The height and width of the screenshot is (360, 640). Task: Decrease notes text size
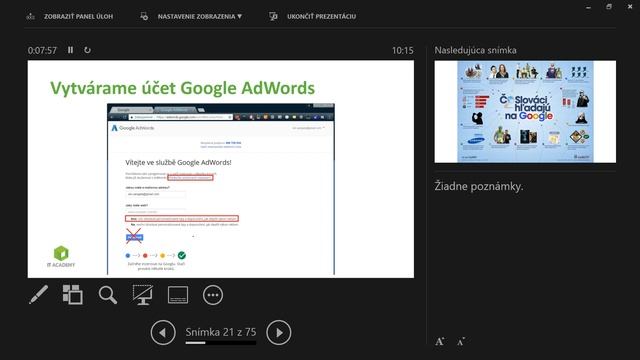pyautogui.click(x=461, y=342)
